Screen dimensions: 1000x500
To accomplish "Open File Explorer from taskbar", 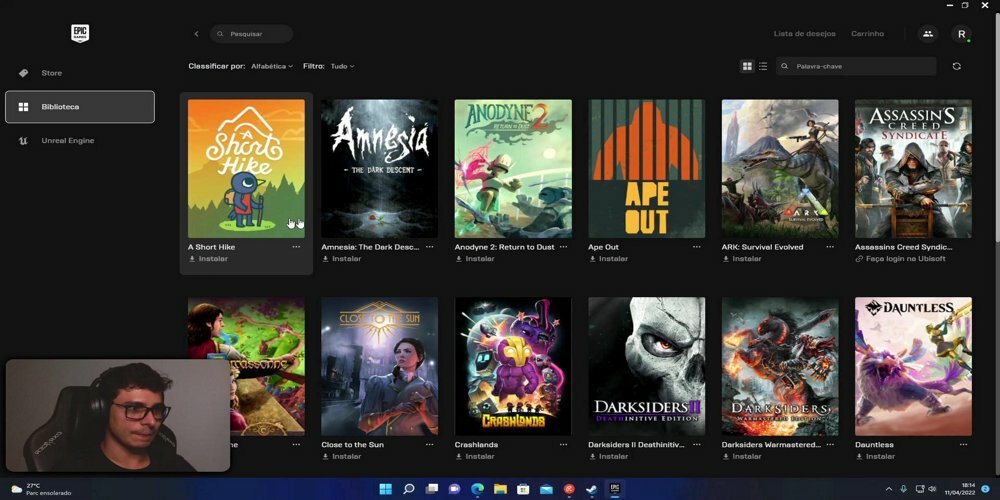I will (x=501, y=489).
